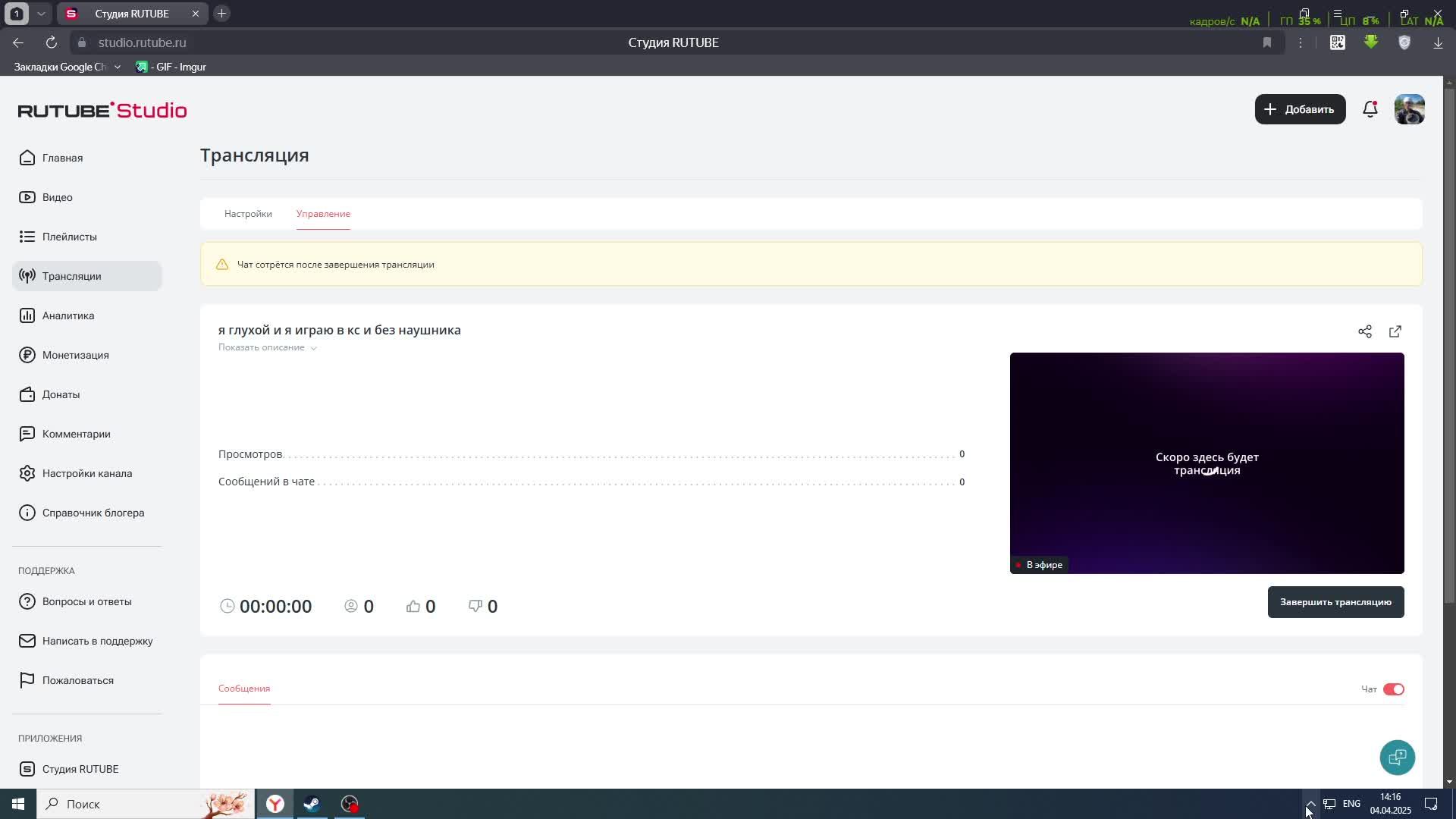This screenshot has height=819, width=1456.
Task: Open a new browser tab
Action: point(221,14)
